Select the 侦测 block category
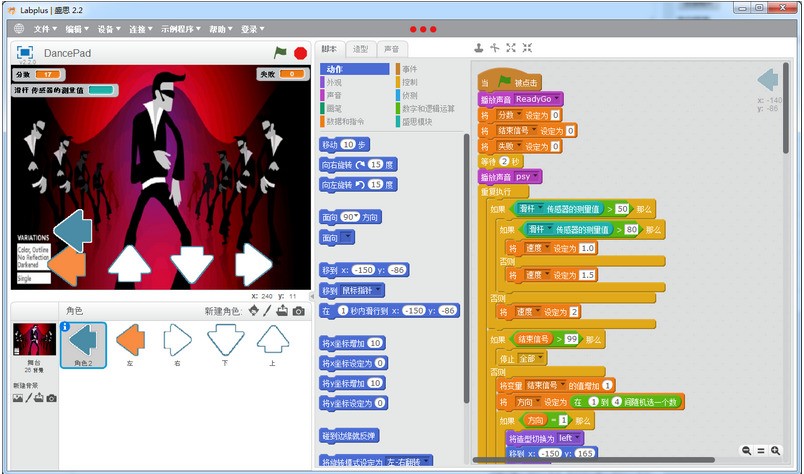 coord(410,95)
